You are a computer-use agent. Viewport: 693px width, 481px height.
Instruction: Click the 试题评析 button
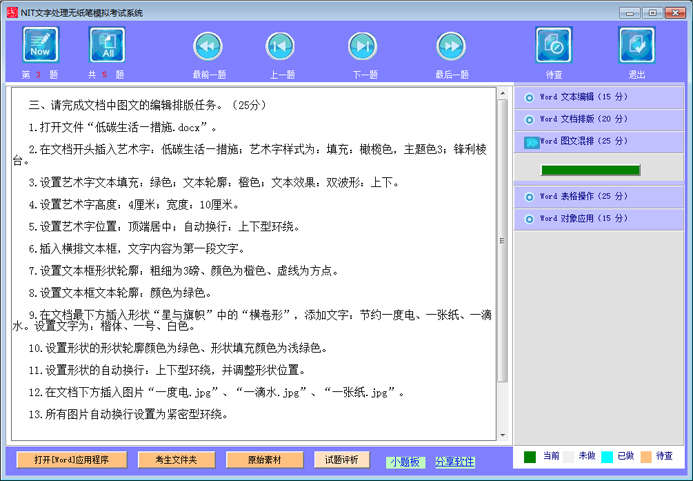(x=341, y=460)
